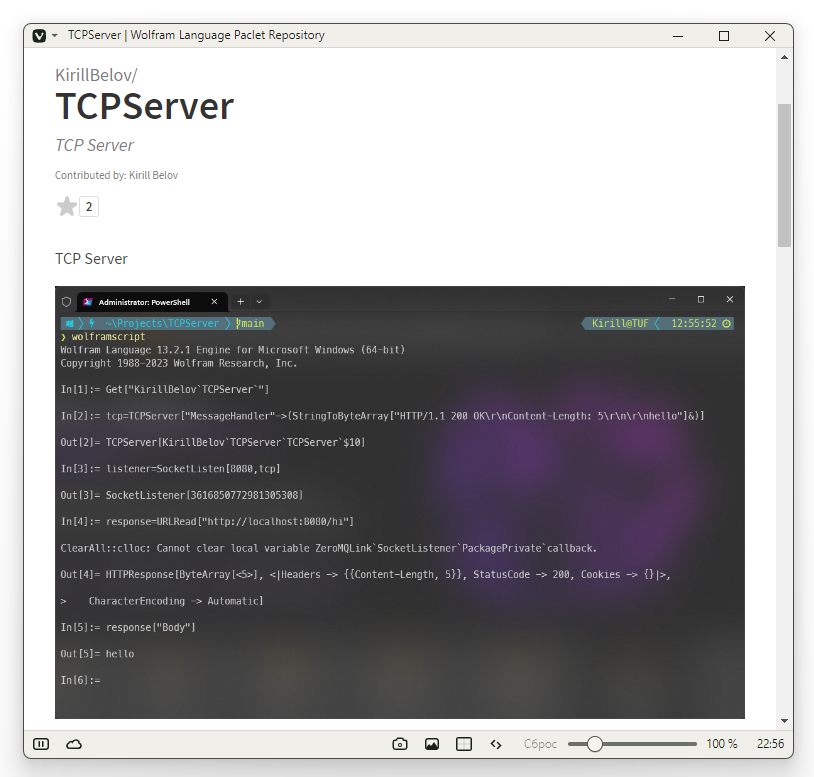The height and width of the screenshot is (777, 814).
Task: Click the window title TCPServer | Wolfram Language Paclet Repository
Action: 196,35
